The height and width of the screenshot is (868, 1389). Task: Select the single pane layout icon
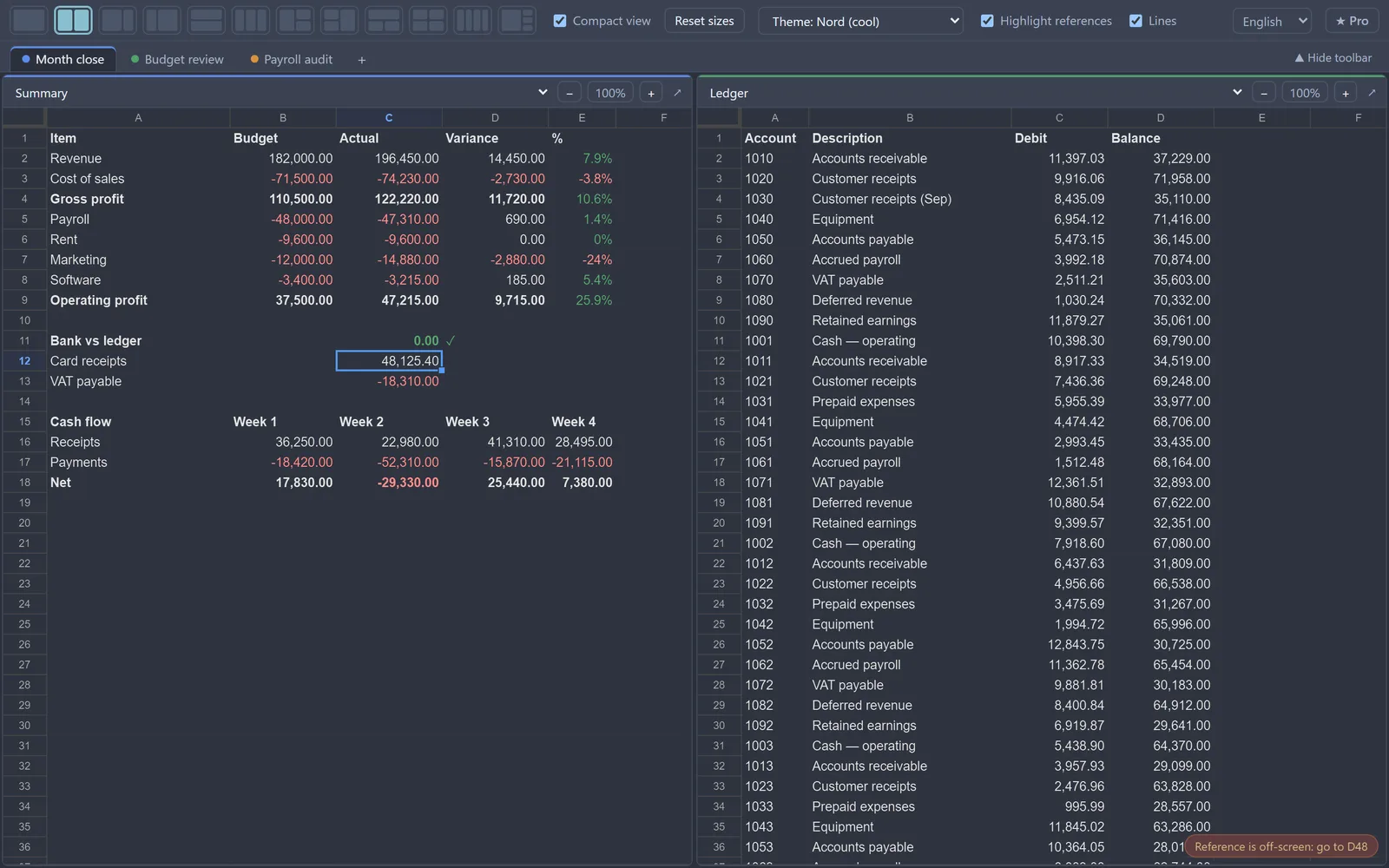(29, 19)
